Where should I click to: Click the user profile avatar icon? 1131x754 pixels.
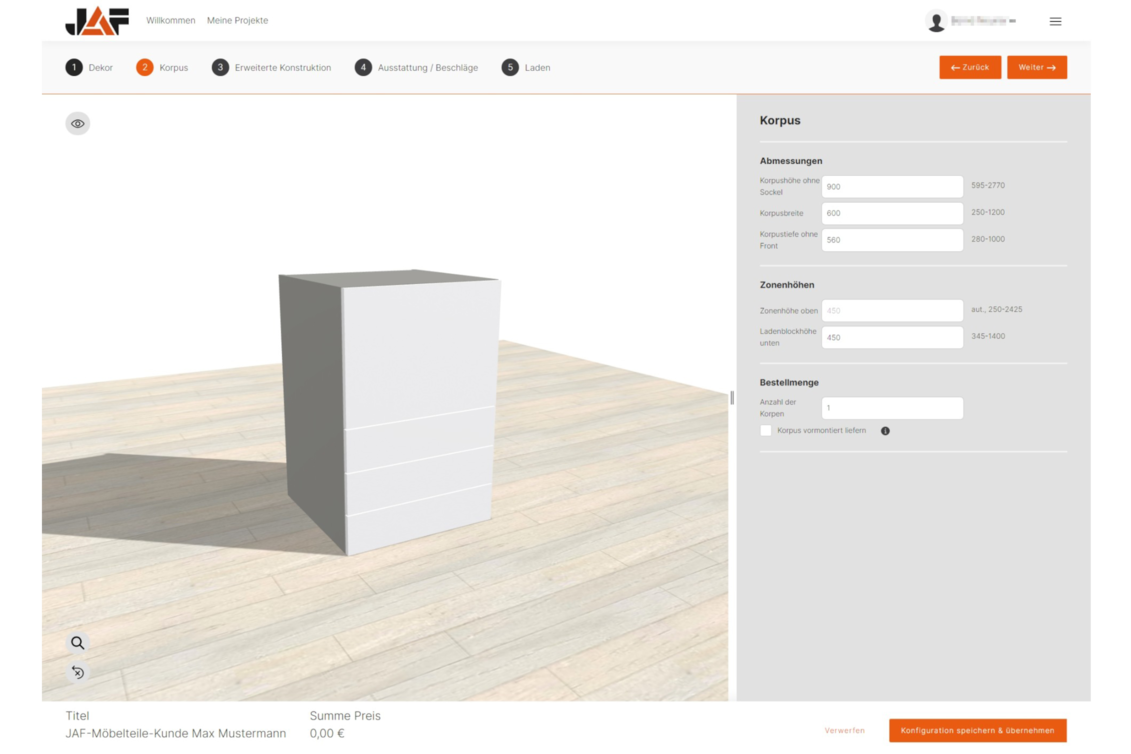coord(936,21)
